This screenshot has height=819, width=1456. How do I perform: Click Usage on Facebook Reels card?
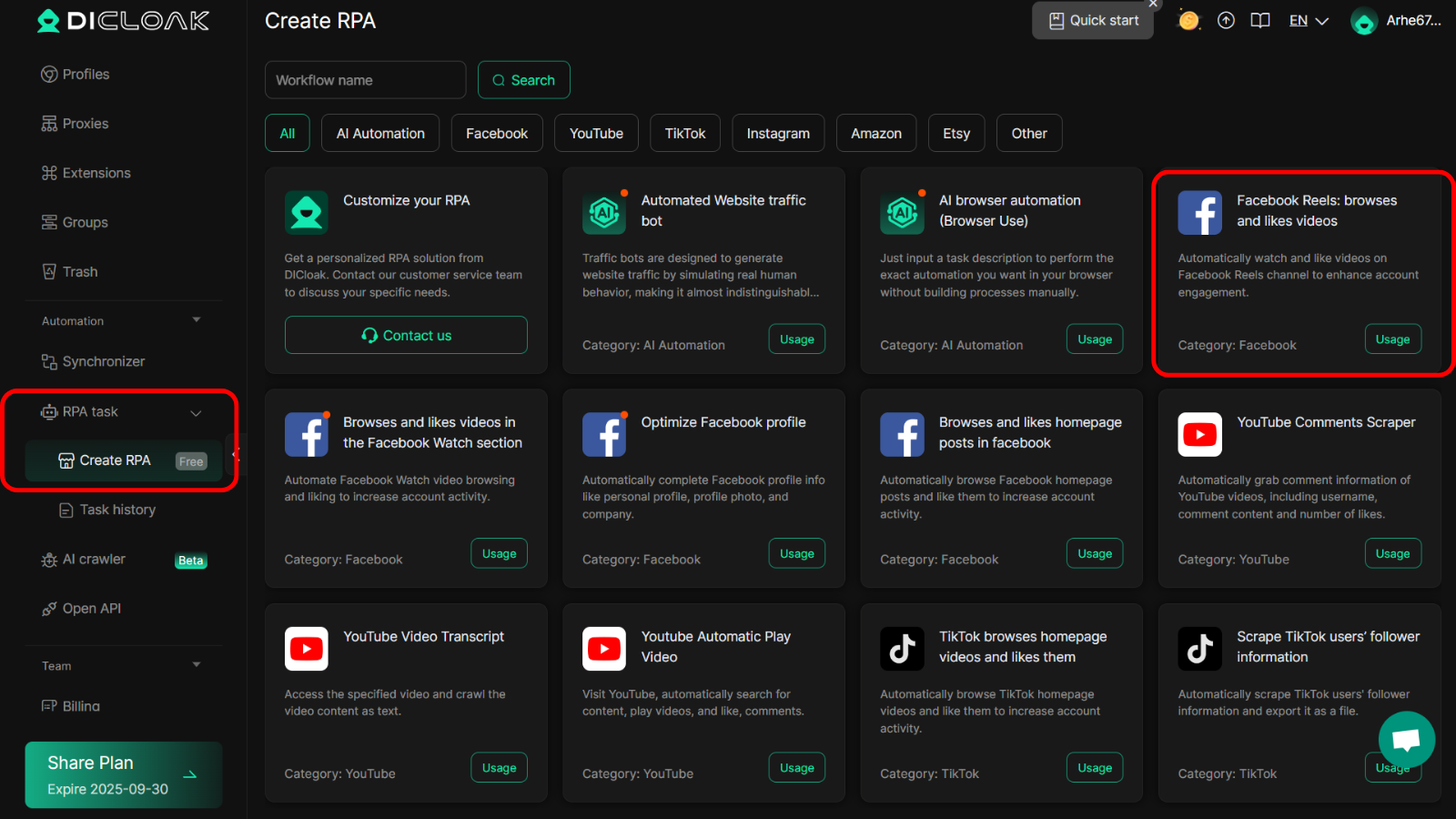tap(1393, 339)
